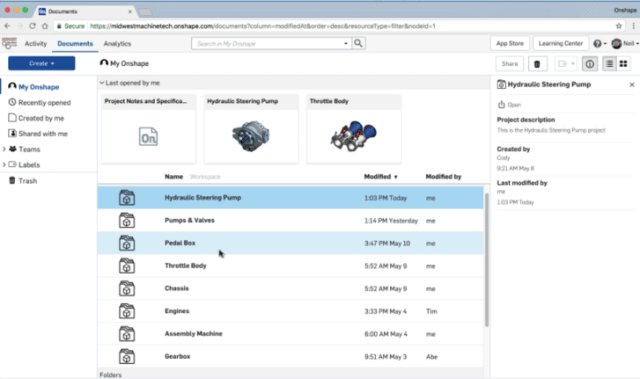
Task: Click the Folders section heading
Action: coord(111,375)
